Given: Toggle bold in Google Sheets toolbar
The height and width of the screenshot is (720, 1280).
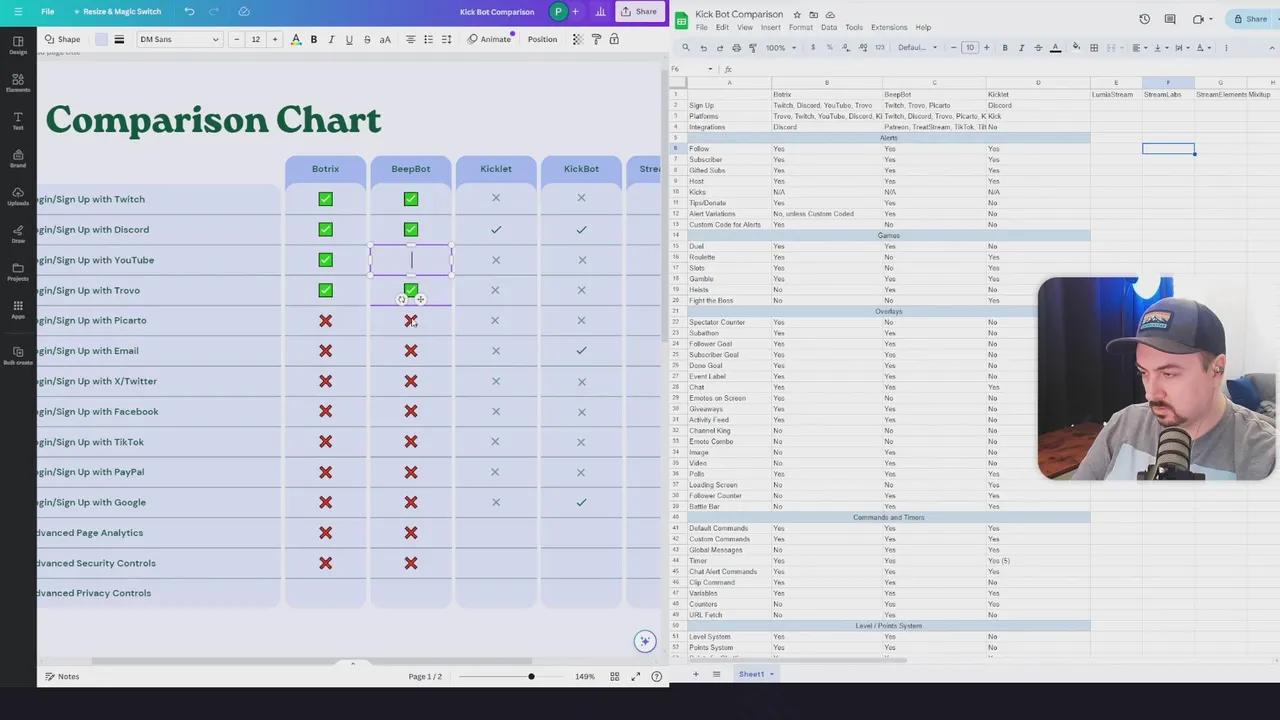Looking at the screenshot, I should [x=1005, y=47].
